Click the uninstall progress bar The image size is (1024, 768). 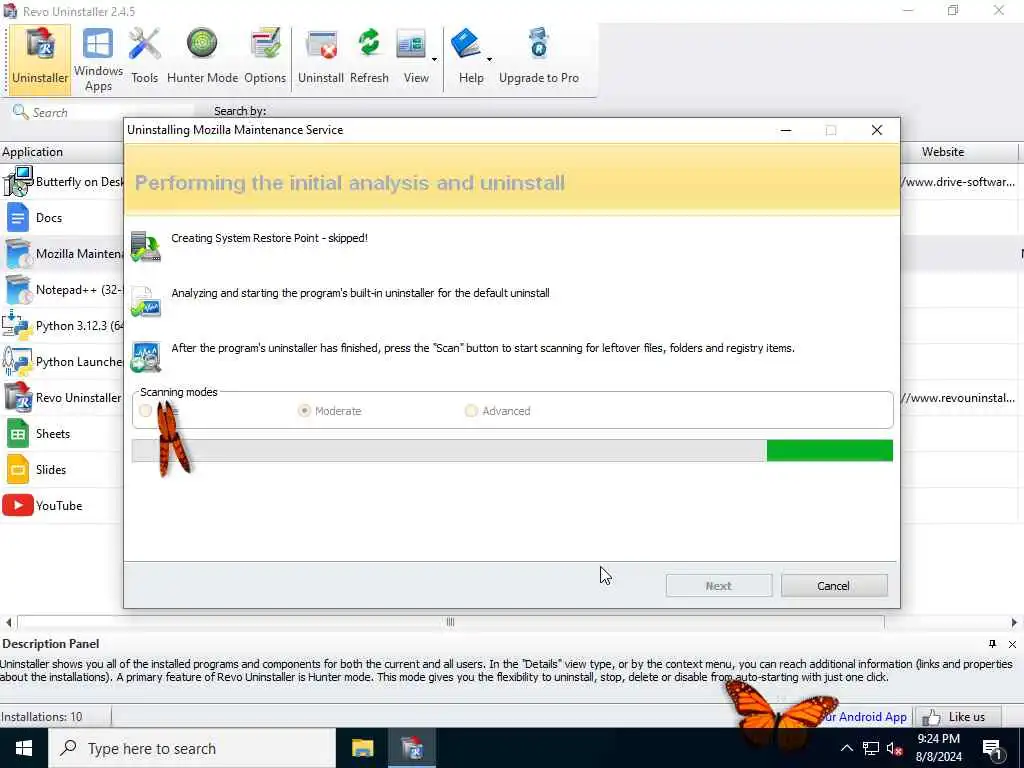tap(512, 451)
